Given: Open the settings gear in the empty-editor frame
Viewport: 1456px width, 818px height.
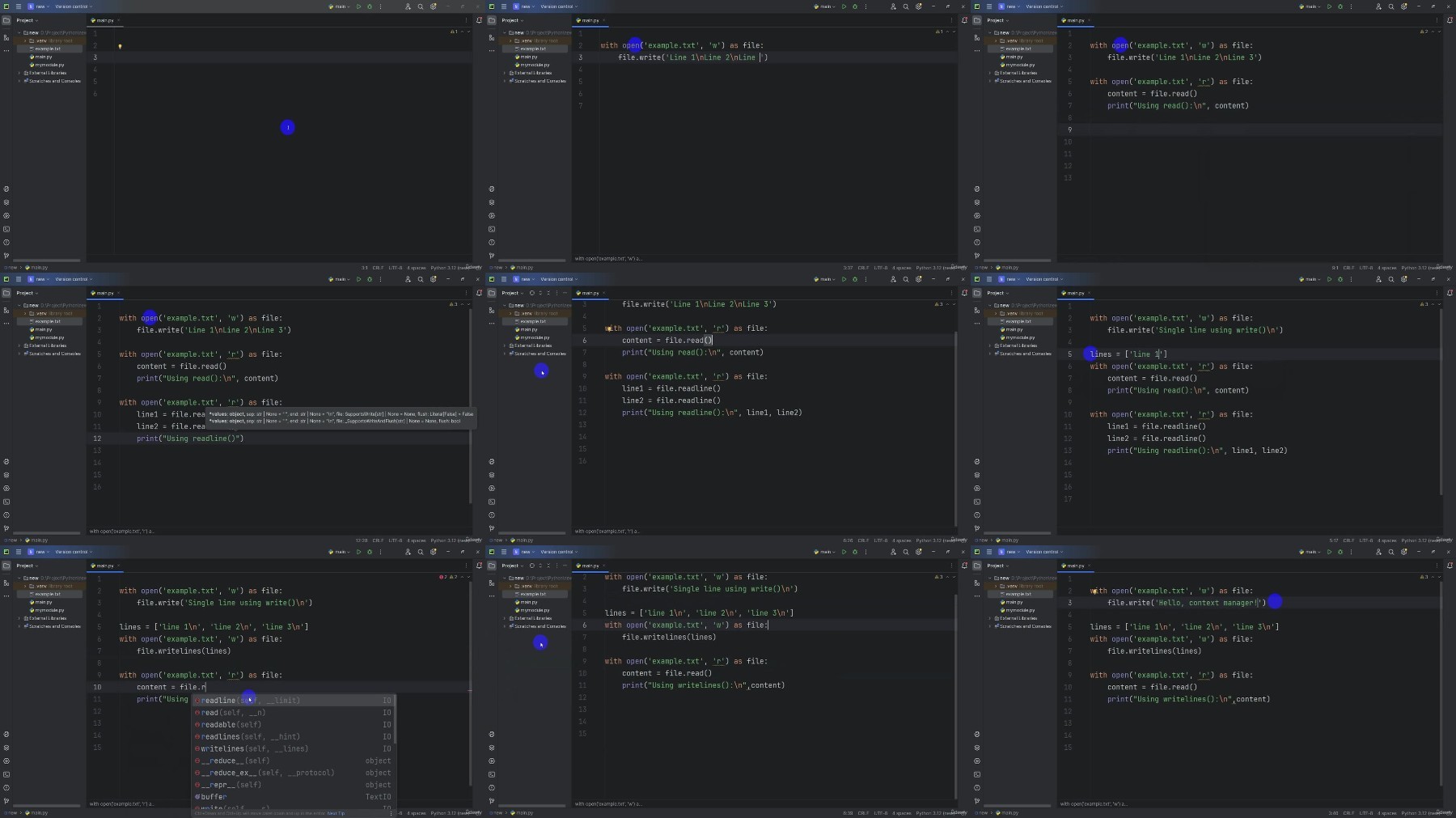Looking at the screenshot, I should point(434,6).
